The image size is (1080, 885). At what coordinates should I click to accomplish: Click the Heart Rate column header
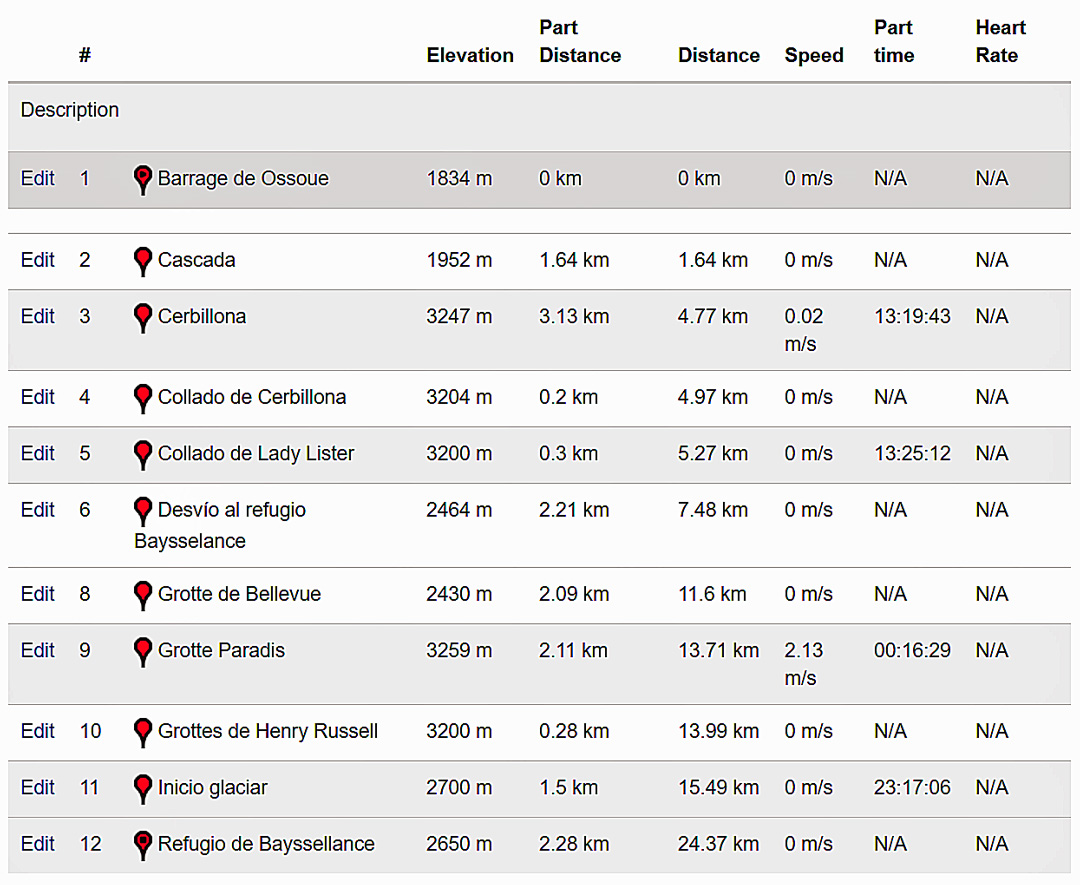pyautogui.click(x=1000, y=41)
